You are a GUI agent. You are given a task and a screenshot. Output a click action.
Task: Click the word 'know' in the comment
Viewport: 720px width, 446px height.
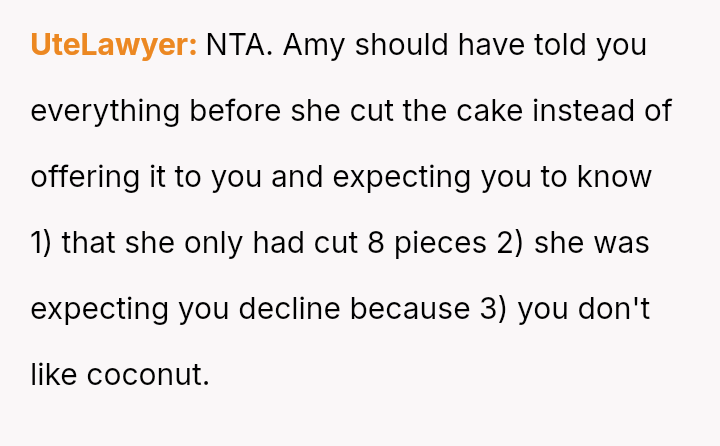[614, 177]
